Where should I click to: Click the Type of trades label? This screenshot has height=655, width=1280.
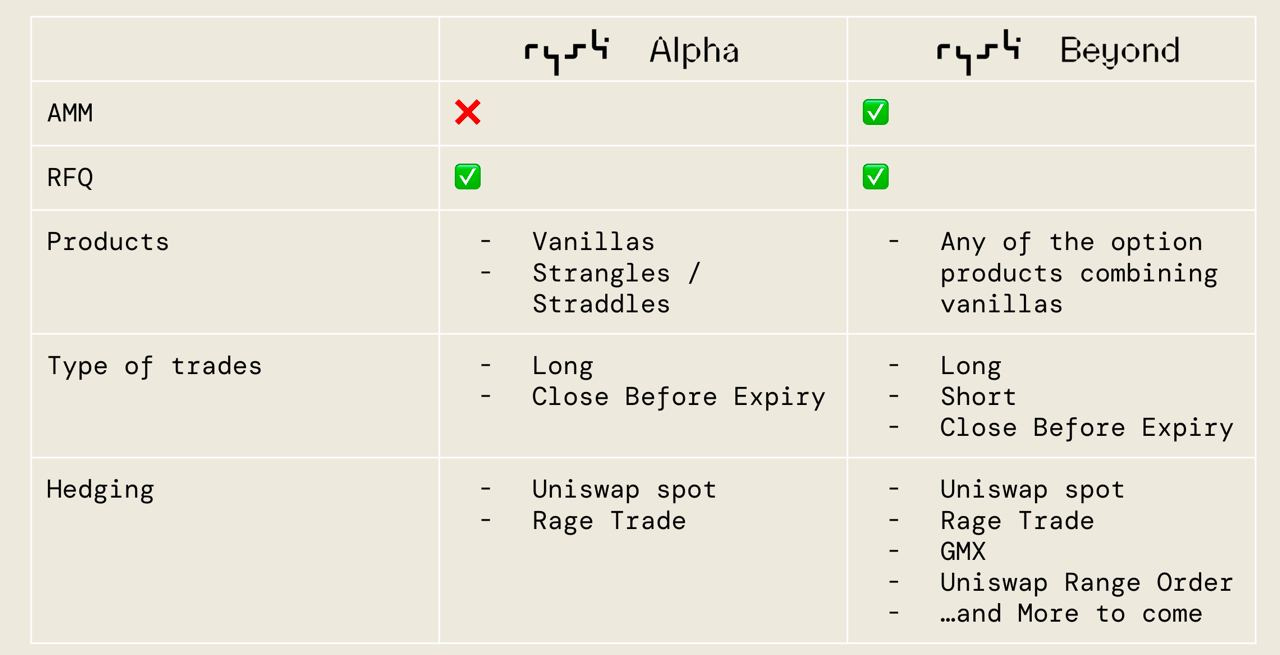[x=154, y=366]
